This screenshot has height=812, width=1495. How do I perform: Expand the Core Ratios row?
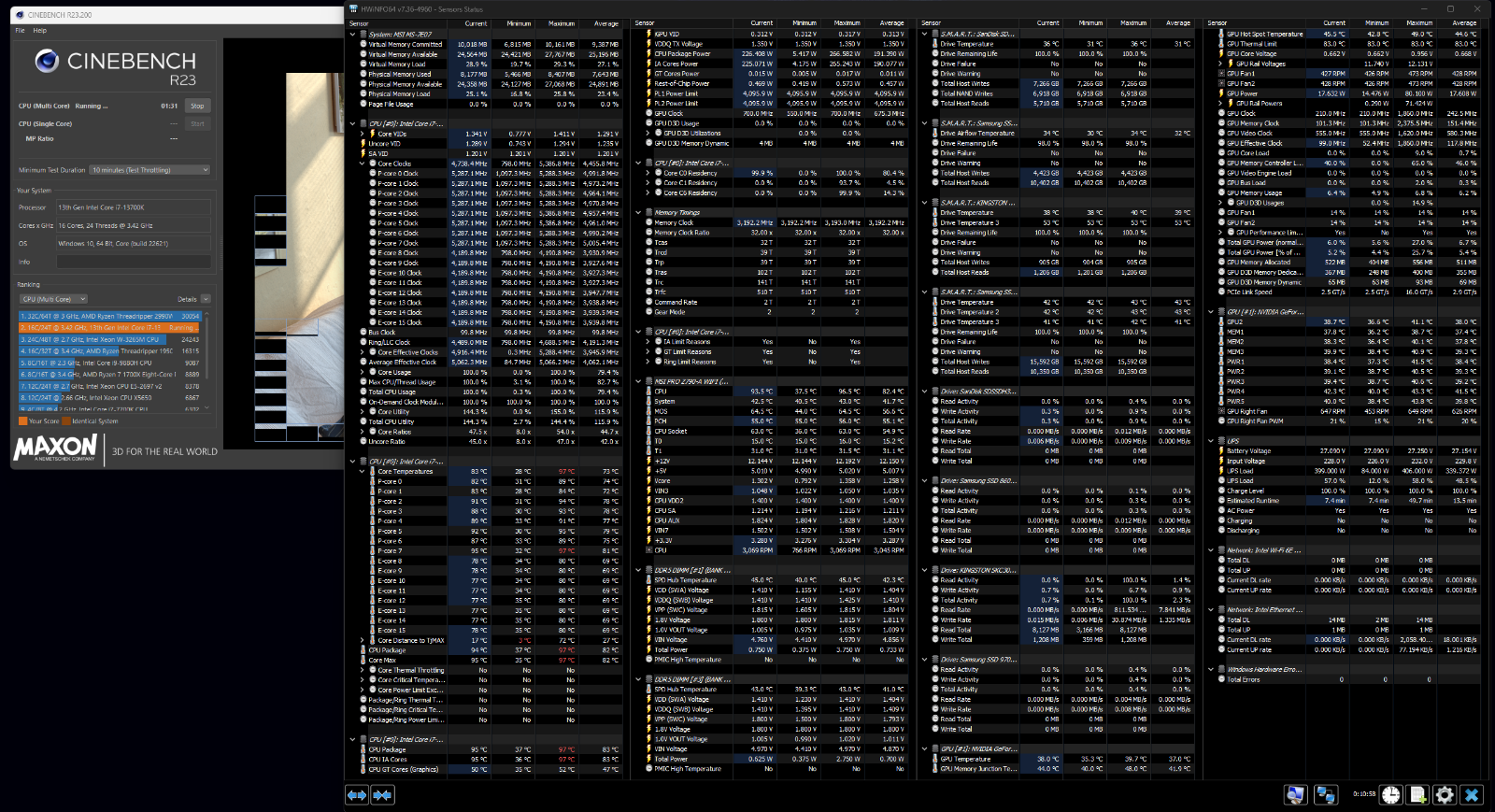click(363, 432)
